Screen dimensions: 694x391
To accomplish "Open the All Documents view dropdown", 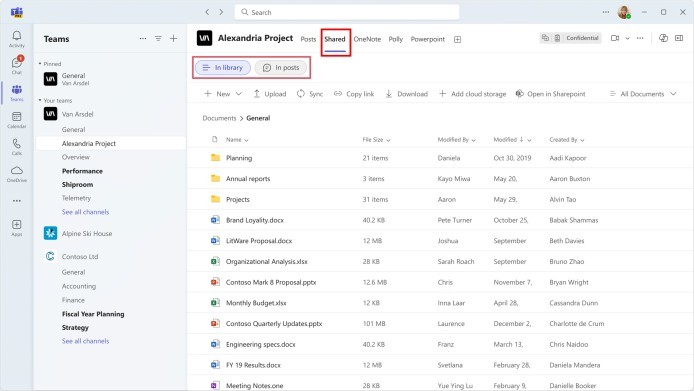I will (x=643, y=94).
